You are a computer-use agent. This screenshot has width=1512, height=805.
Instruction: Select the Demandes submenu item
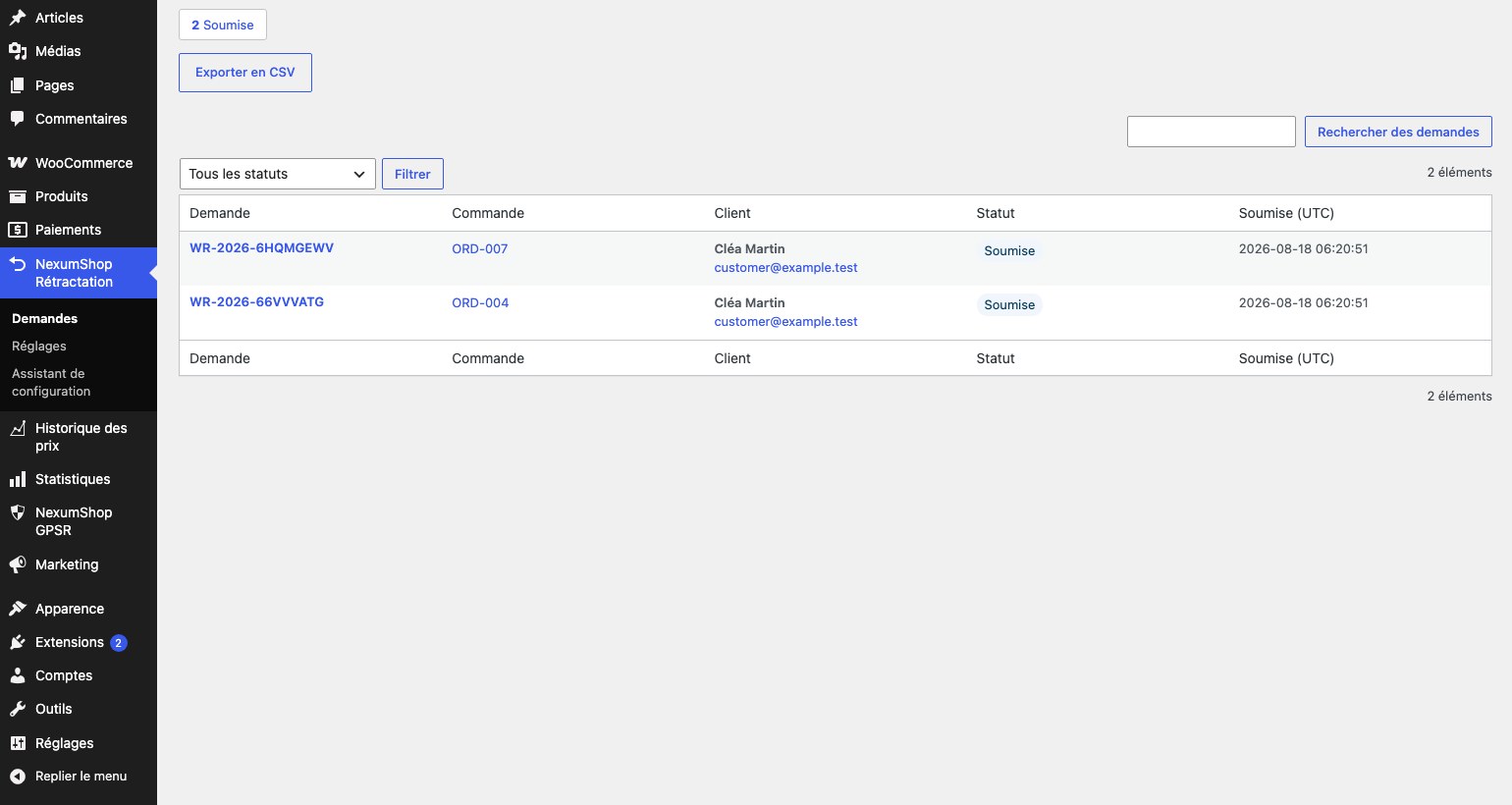[x=45, y=318]
